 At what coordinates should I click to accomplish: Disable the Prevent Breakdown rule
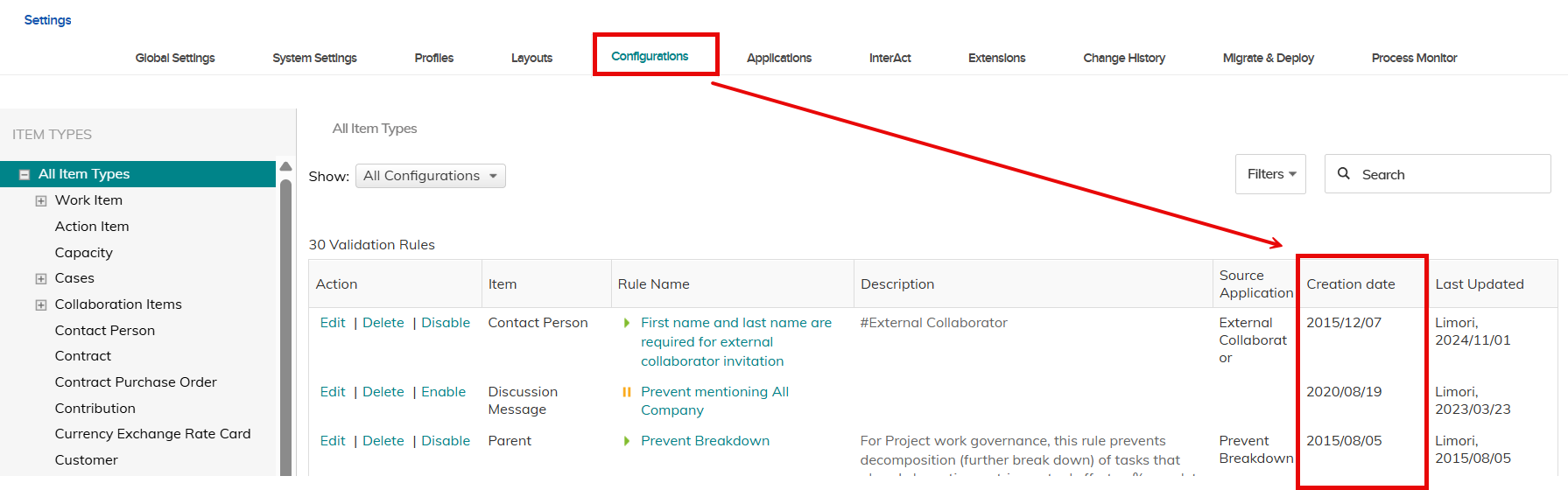coord(445,441)
